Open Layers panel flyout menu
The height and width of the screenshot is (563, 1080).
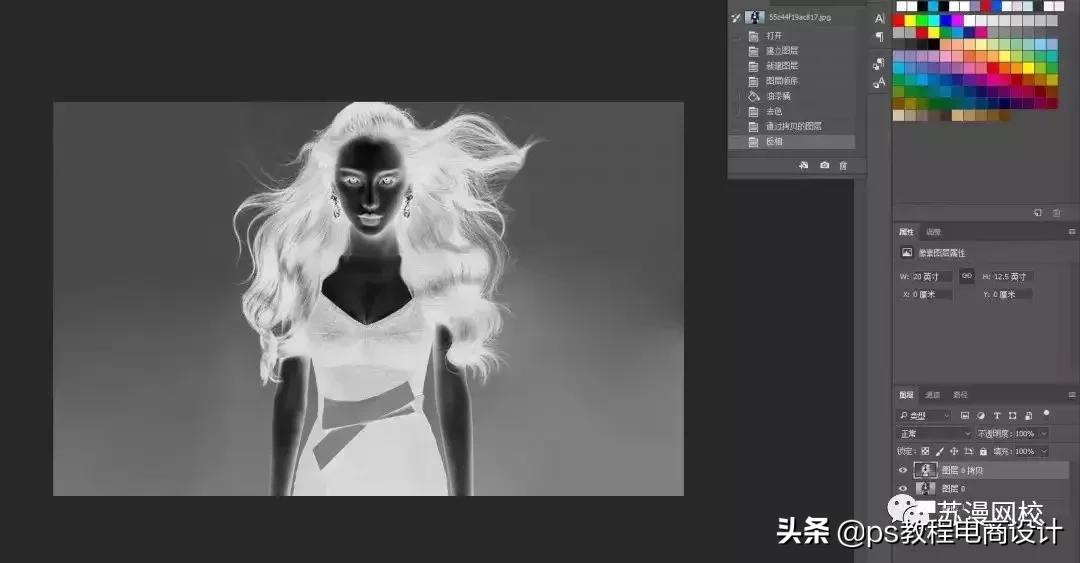[x=1072, y=395]
